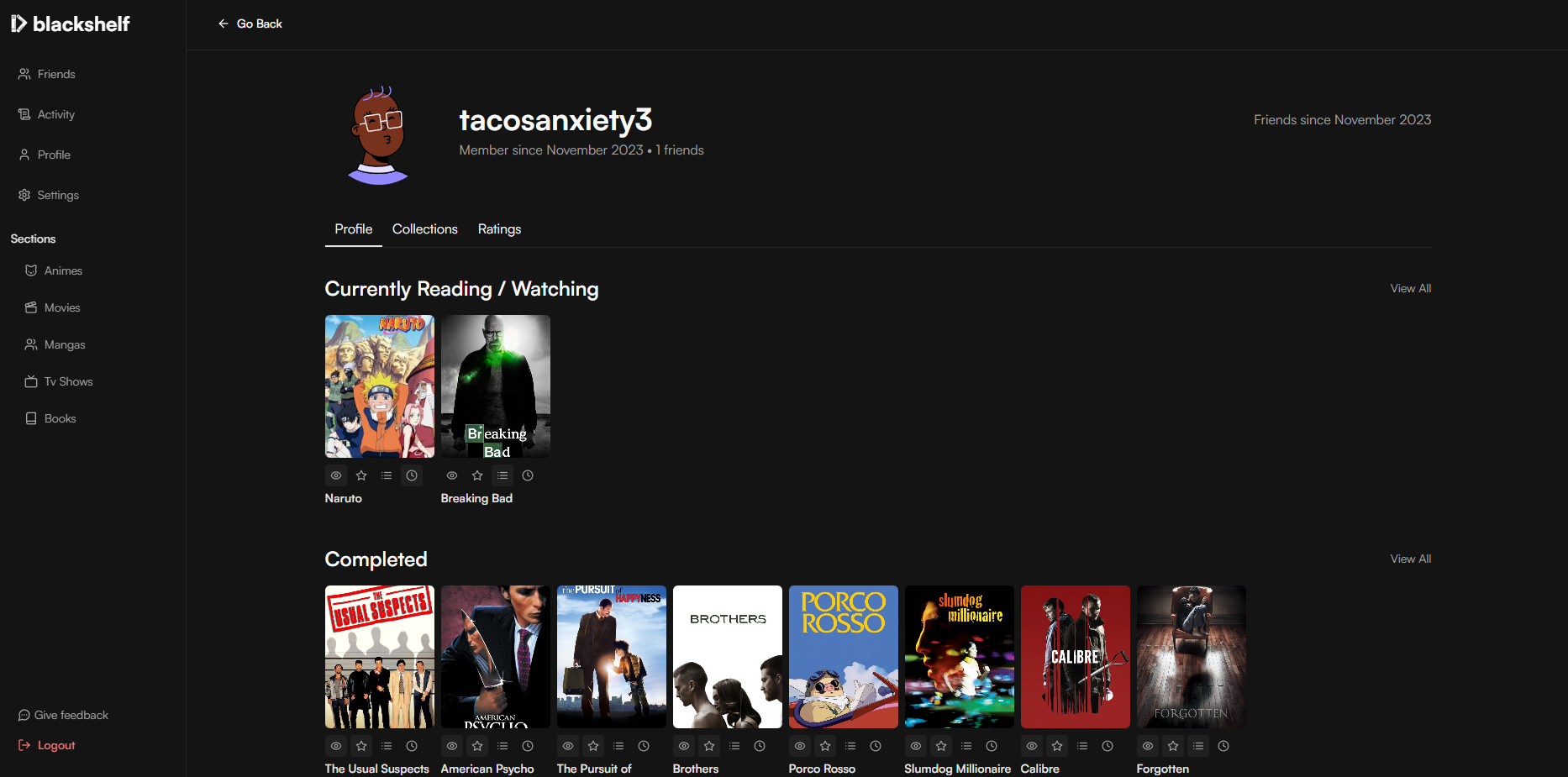Image resolution: width=1568 pixels, height=777 pixels.
Task: Click the clock icon under Breaking Bad
Action: point(528,475)
